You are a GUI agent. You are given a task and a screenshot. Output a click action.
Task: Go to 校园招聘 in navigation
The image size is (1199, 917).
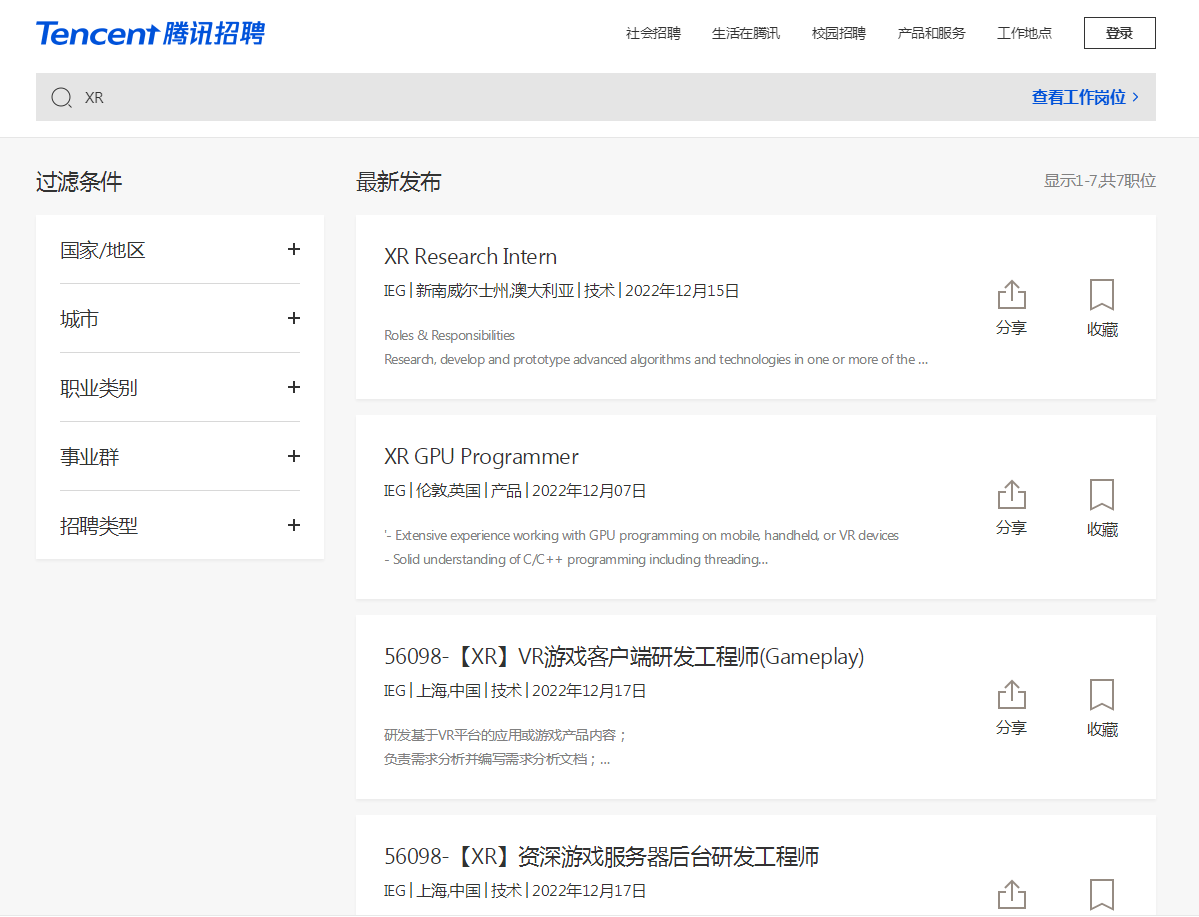click(x=838, y=33)
